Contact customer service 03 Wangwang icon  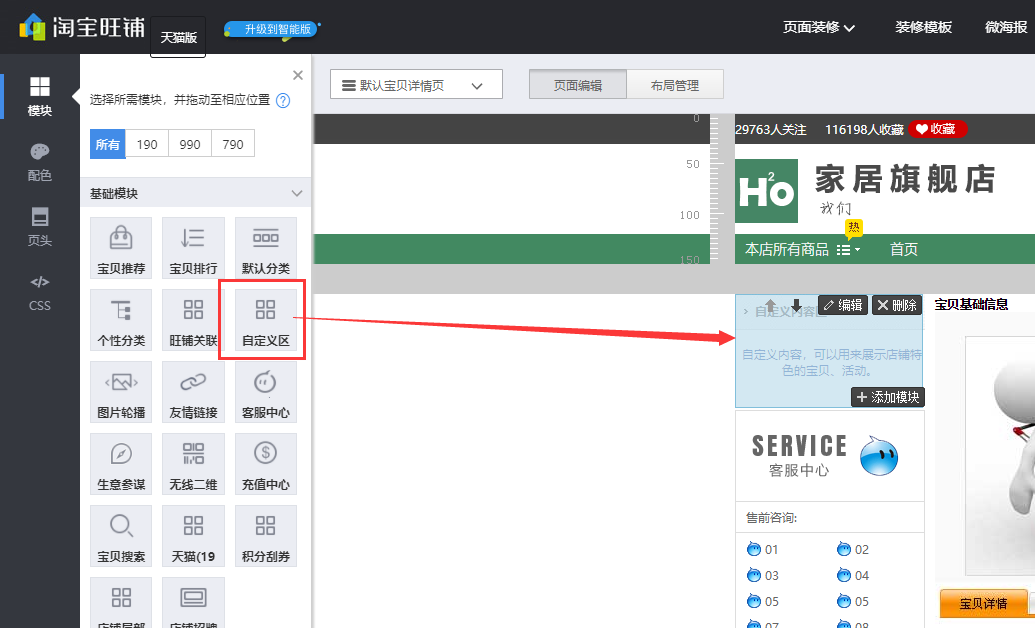click(x=754, y=575)
